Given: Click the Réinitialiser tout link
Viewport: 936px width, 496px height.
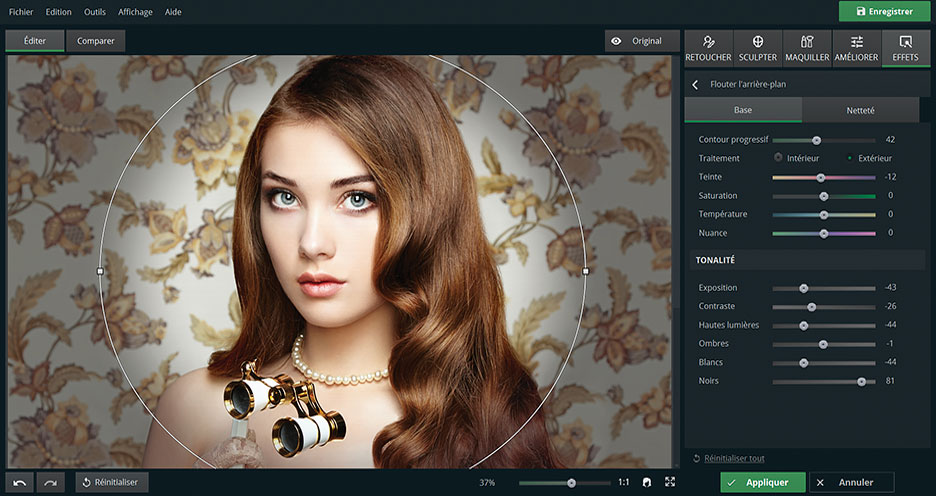Looking at the screenshot, I should 734,458.
